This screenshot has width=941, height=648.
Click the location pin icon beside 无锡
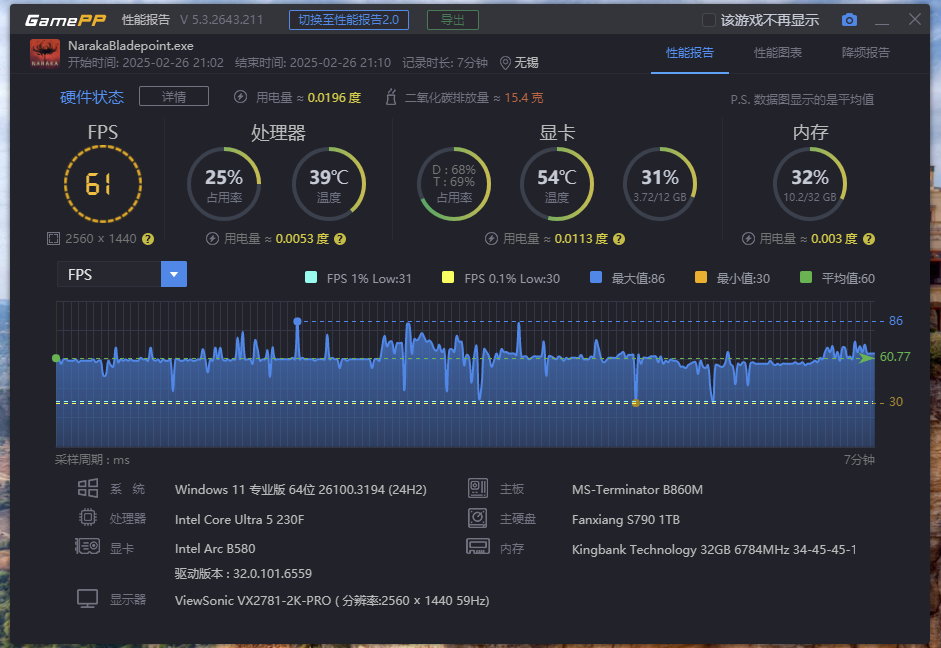[505, 63]
